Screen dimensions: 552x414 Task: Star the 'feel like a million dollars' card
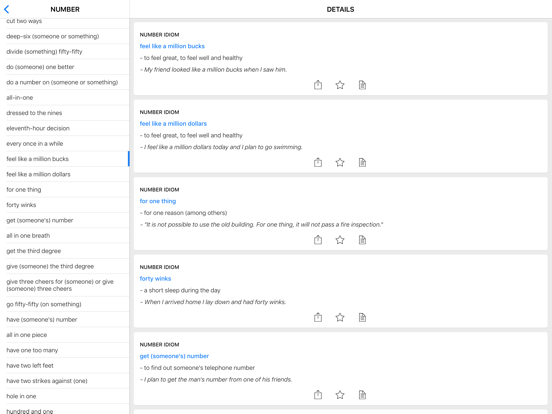[x=340, y=162]
